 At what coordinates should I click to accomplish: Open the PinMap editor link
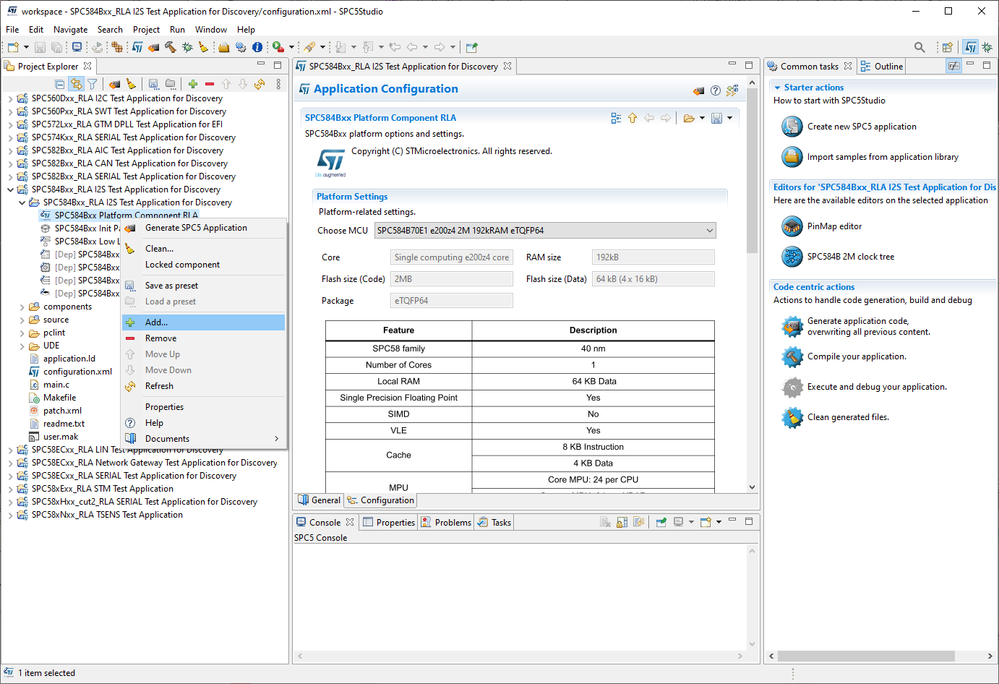pyautogui.click(x=834, y=227)
